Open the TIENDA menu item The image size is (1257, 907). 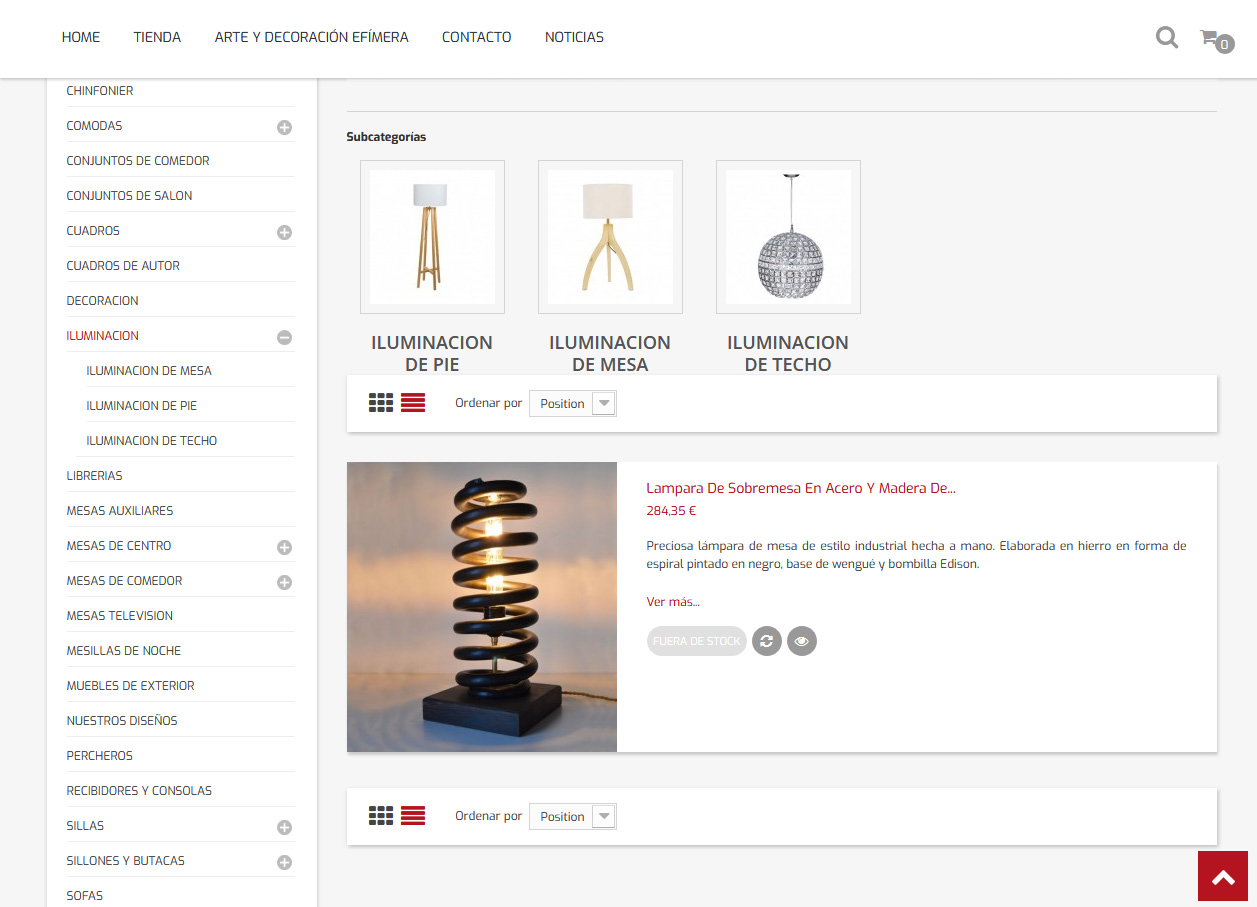[157, 37]
